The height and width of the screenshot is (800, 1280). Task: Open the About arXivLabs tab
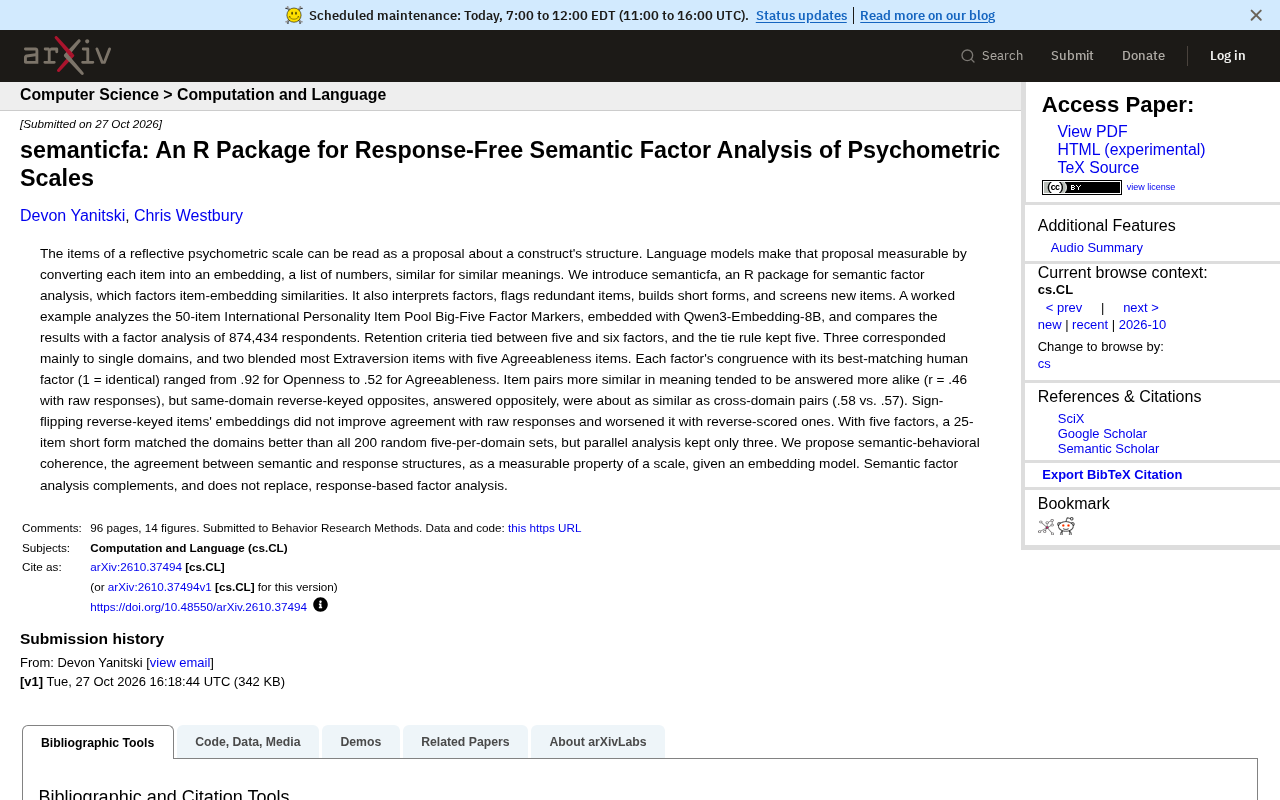pyautogui.click(x=598, y=742)
